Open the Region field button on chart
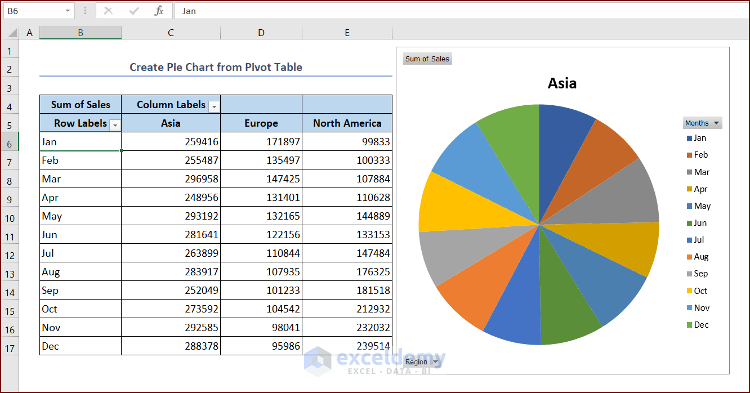The height and width of the screenshot is (393, 750). pyautogui.click(x=421, y=361)
